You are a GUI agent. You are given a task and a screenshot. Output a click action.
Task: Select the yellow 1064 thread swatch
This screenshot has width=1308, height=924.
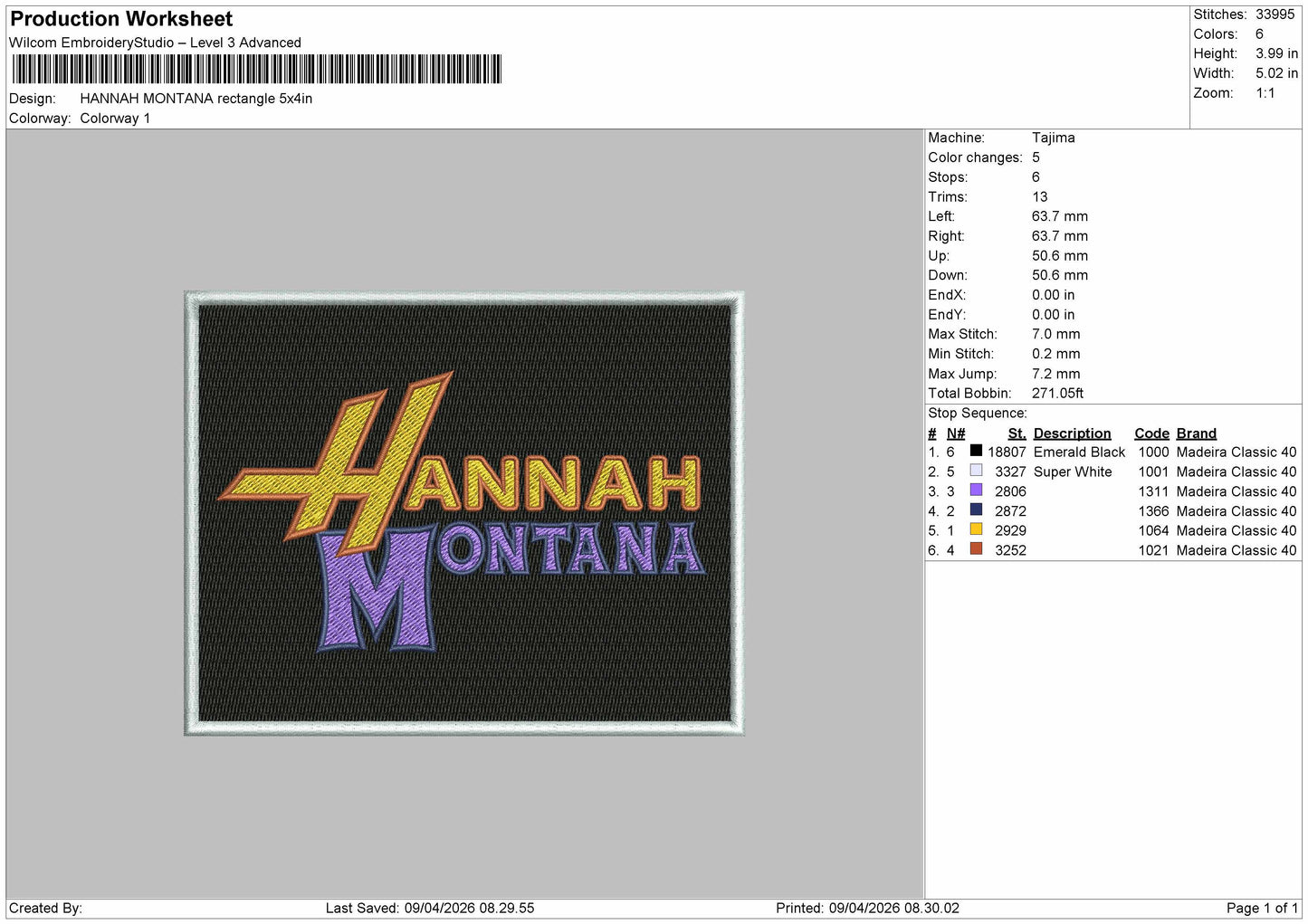[976, 529]
